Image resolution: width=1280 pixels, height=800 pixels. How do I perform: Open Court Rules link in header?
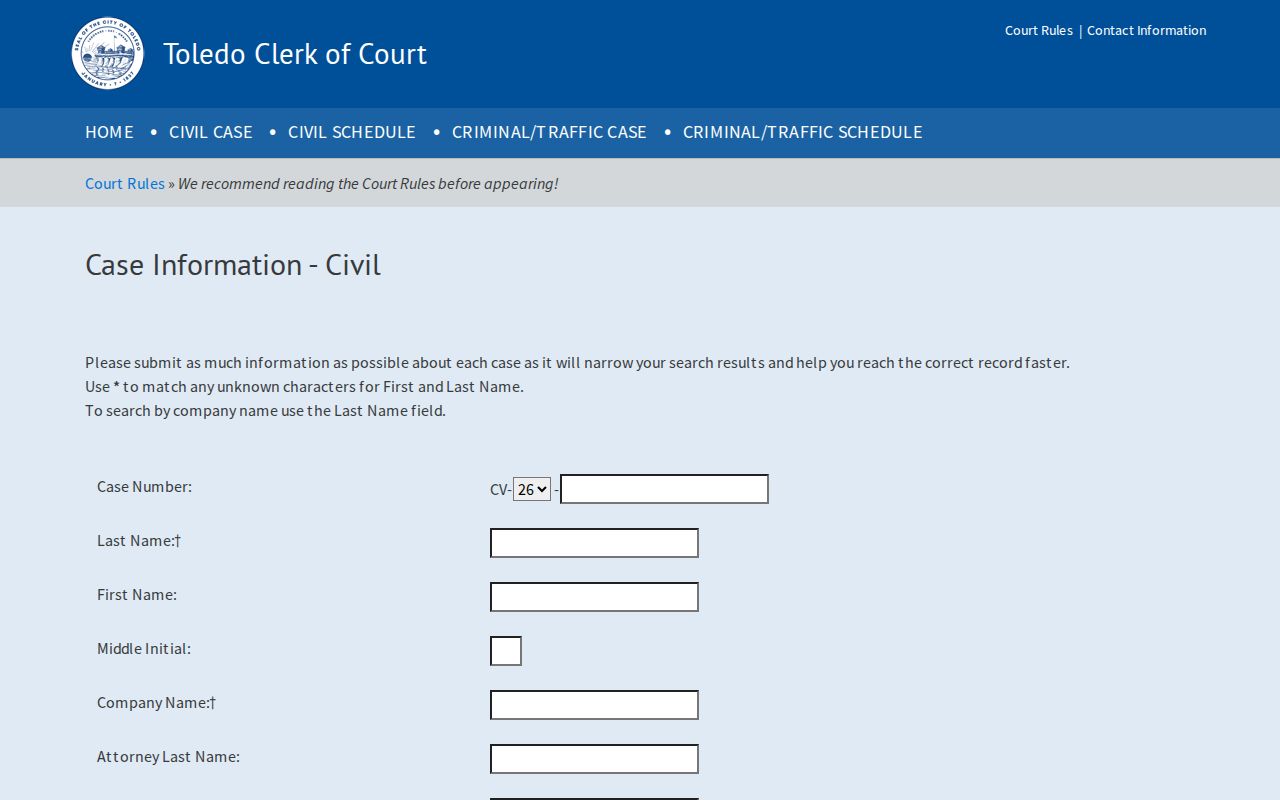[x=1039, y=30]
